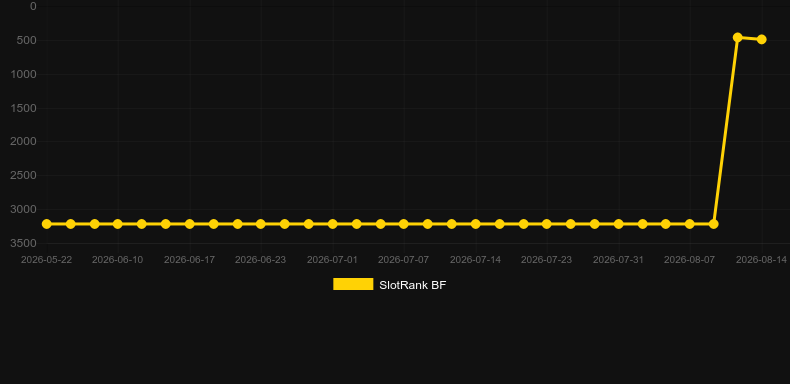
Task: Click the 2026-07-31 date axis label
Action: [x=619, y=260]
